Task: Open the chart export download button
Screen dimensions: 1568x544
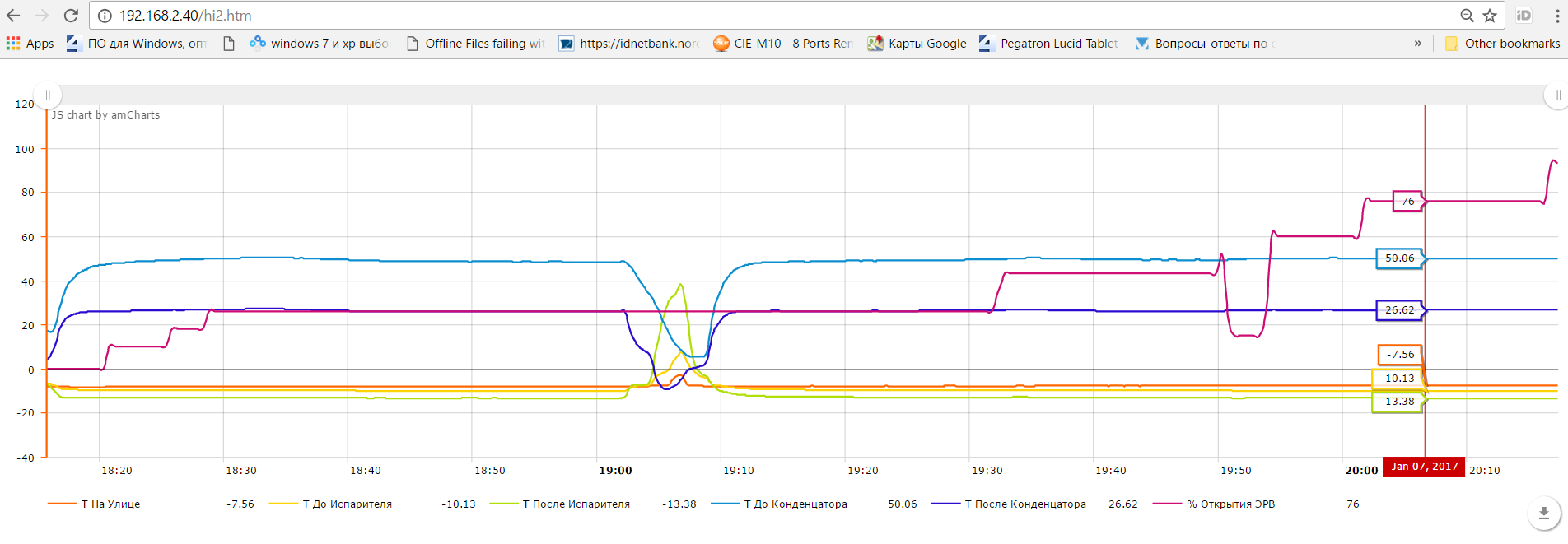Action: click(1543, 514)
